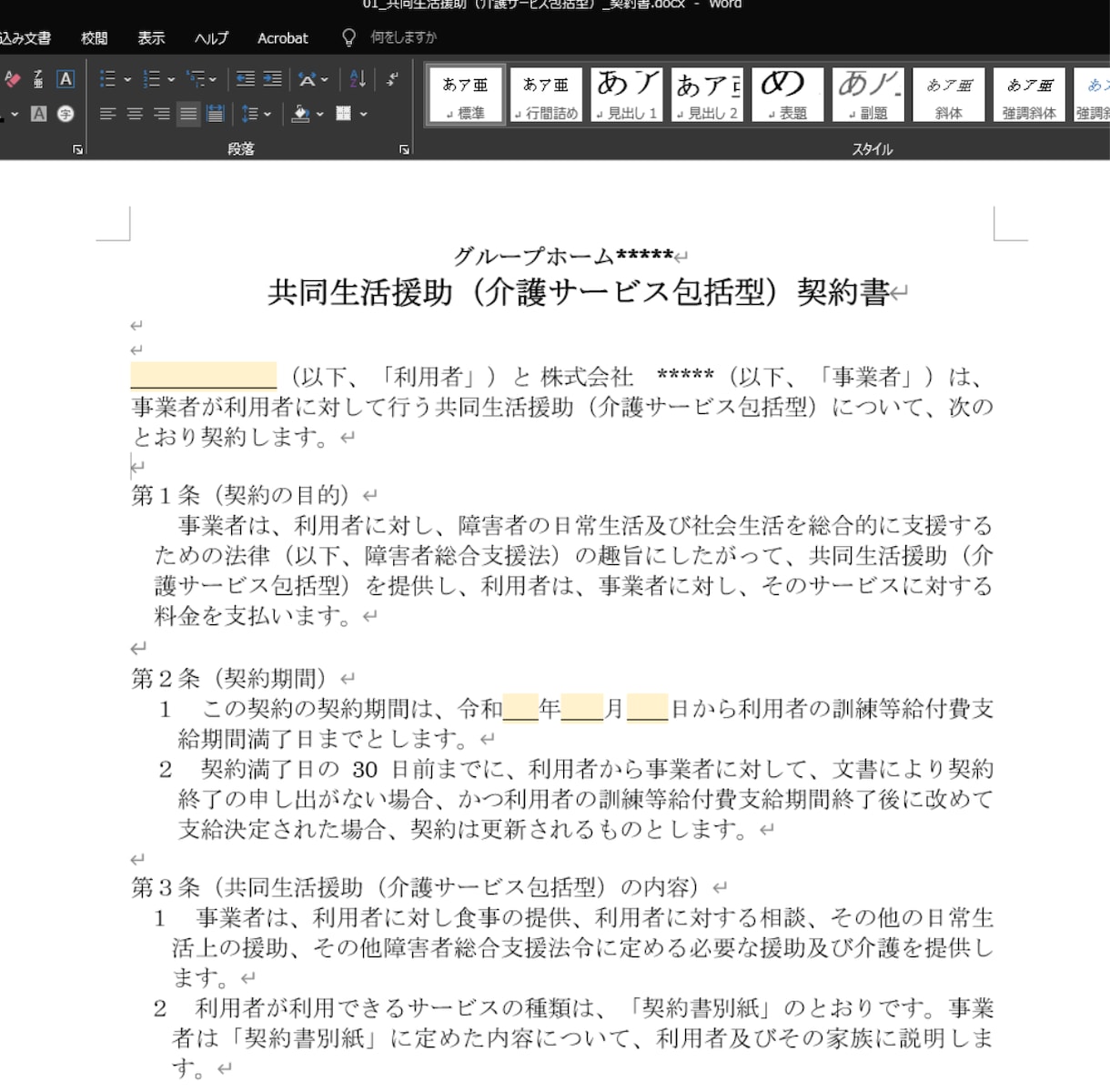Click the 何をしますか search box
The height and width of the screenshot is (1092, 1110).
pyautogui.click(x=403, y=37)
